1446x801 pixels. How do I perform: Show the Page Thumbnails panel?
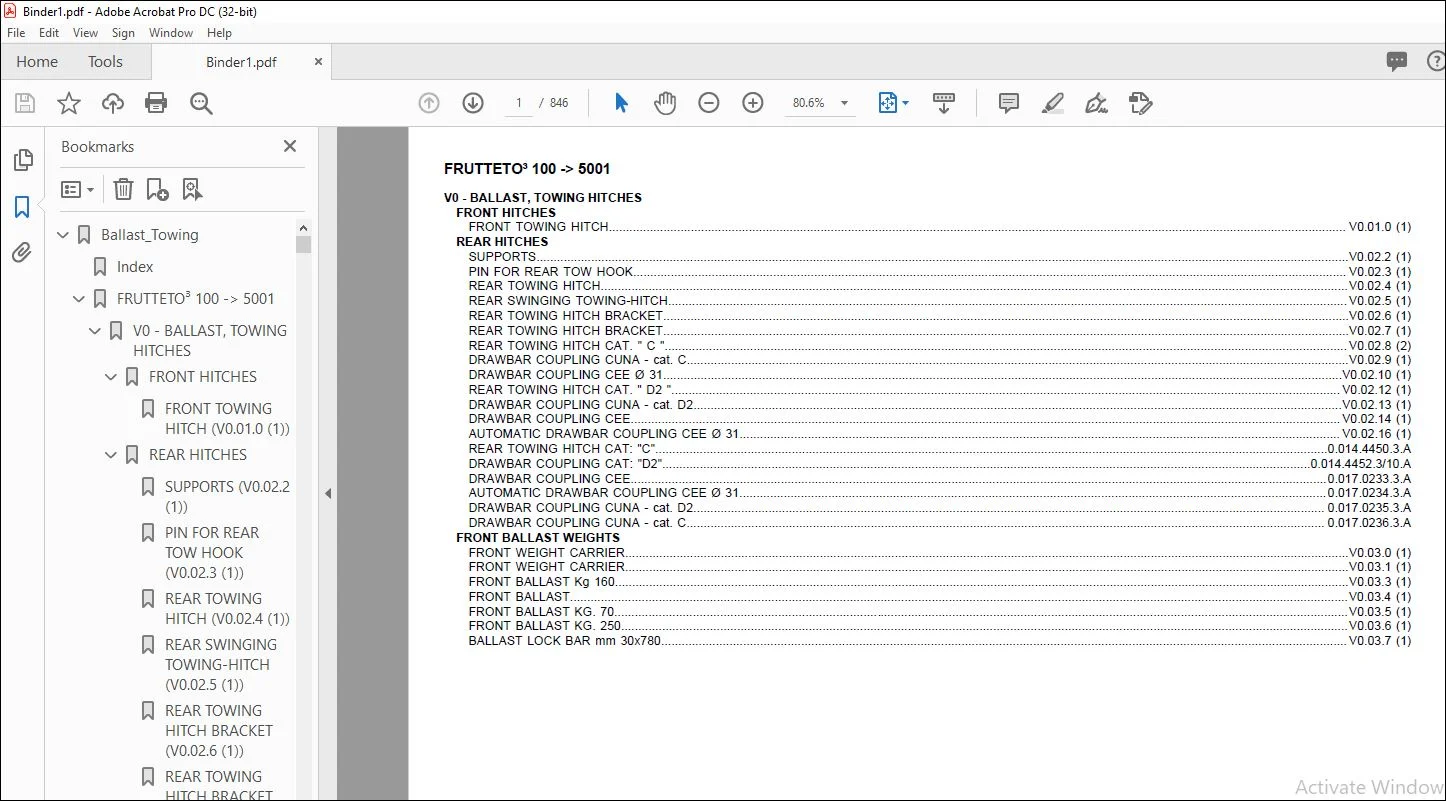click(x=22, y=160)
